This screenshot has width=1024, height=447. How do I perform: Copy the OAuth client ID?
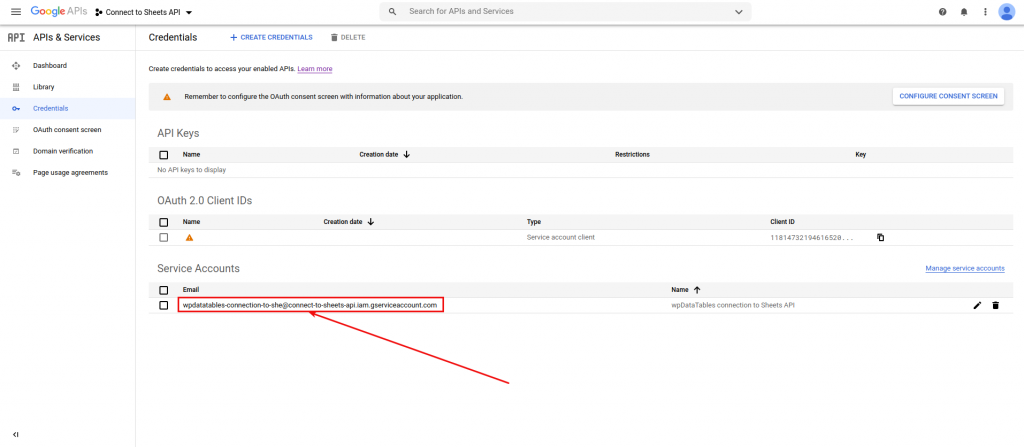[881, 237]
